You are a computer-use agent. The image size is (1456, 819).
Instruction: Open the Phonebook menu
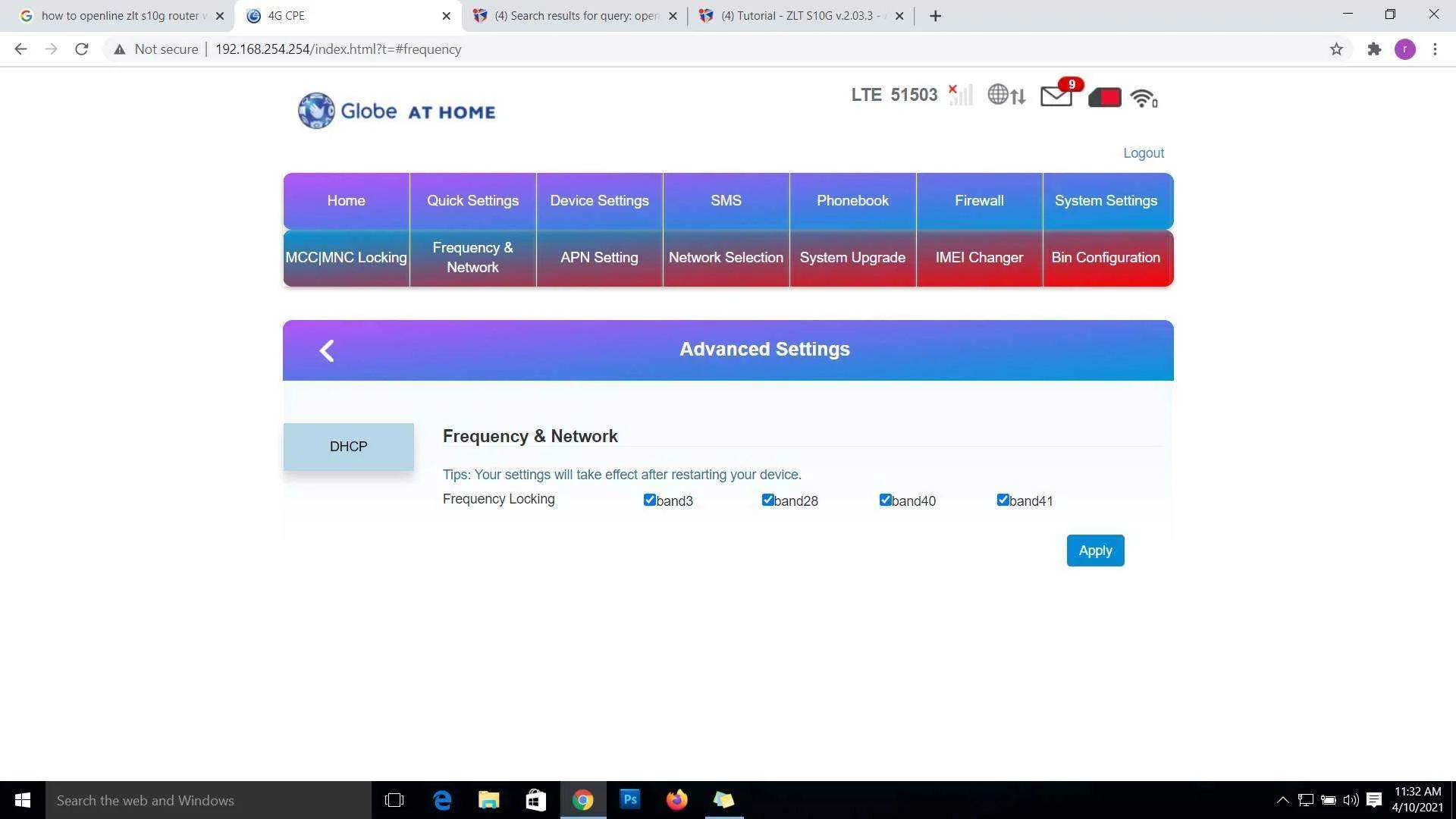(852, 201)
